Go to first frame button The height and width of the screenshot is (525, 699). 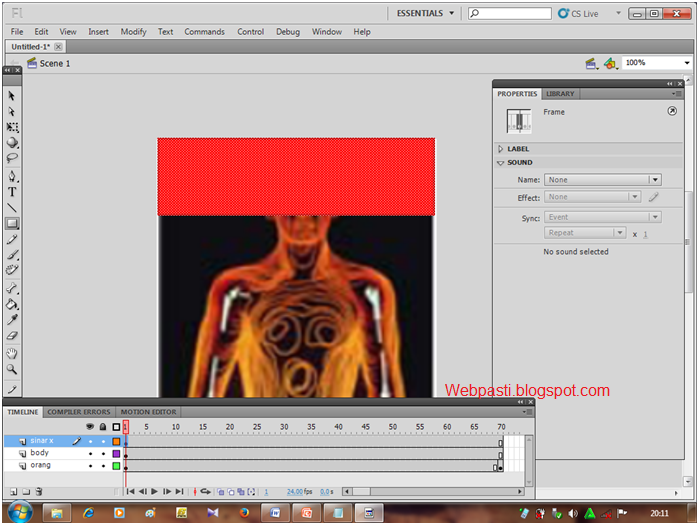point(131,492)
